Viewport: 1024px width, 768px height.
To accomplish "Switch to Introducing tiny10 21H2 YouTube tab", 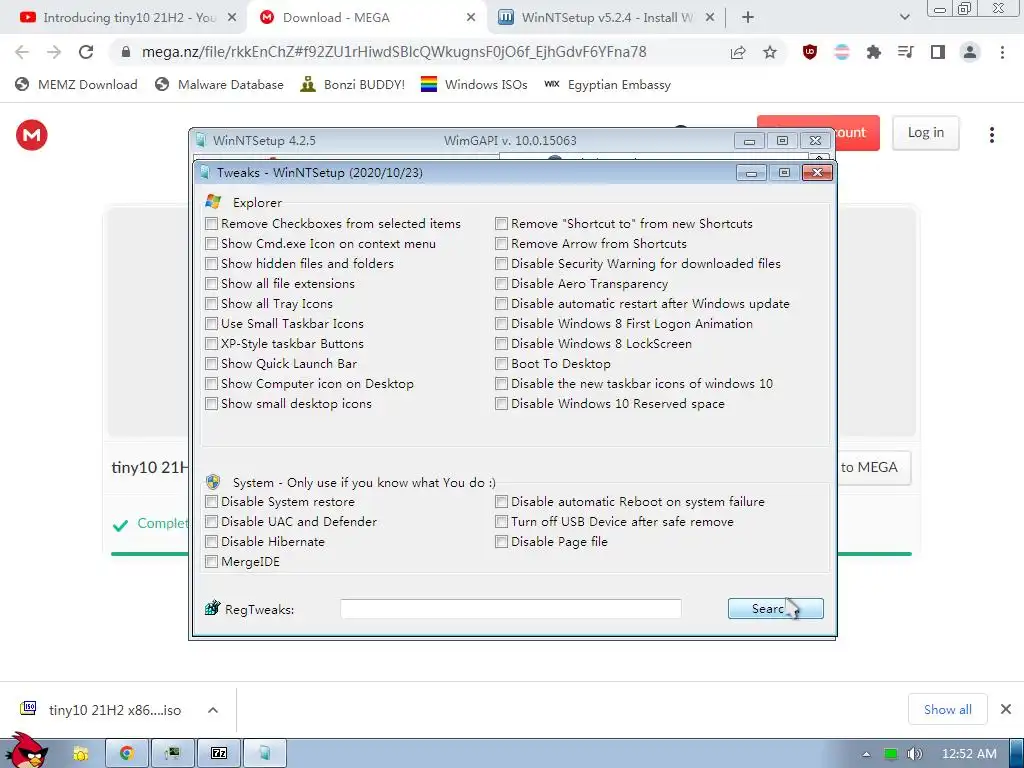I will click(x=124, y=18).
